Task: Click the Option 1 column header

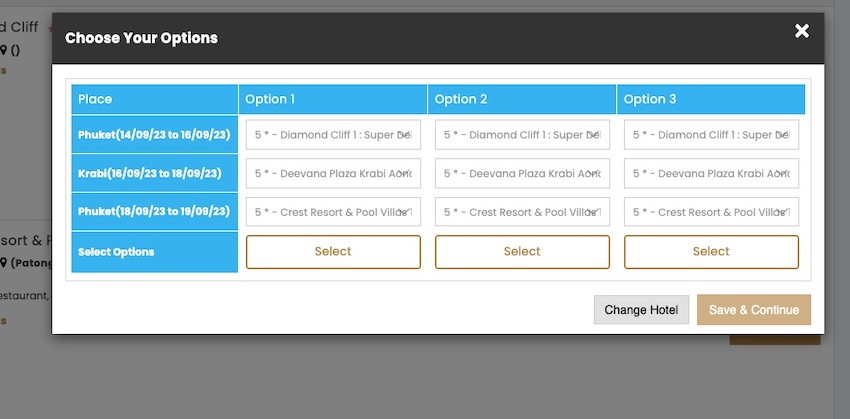Action: pyautogui.click(x=333, y=99)
